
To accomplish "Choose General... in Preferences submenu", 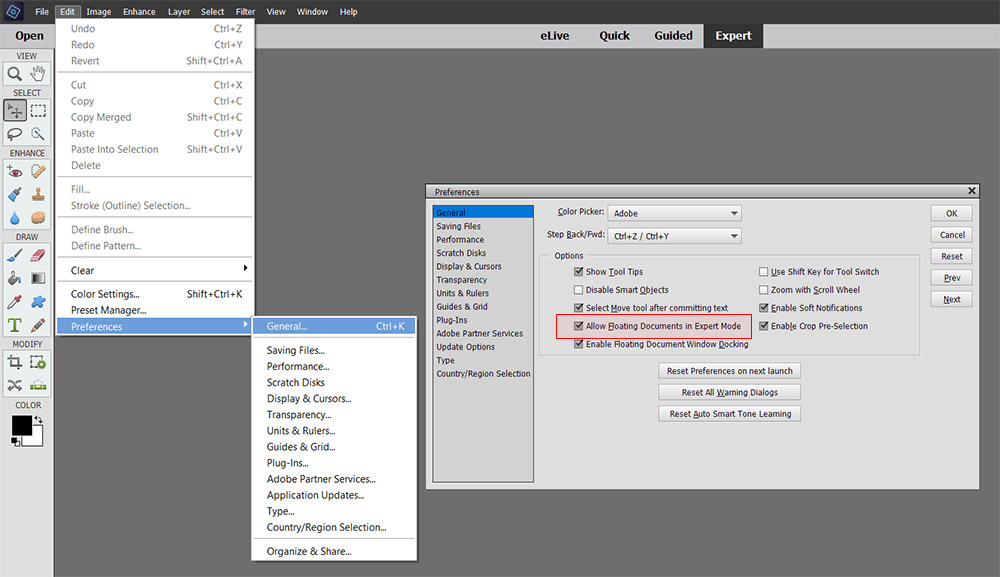I will 334,326.
